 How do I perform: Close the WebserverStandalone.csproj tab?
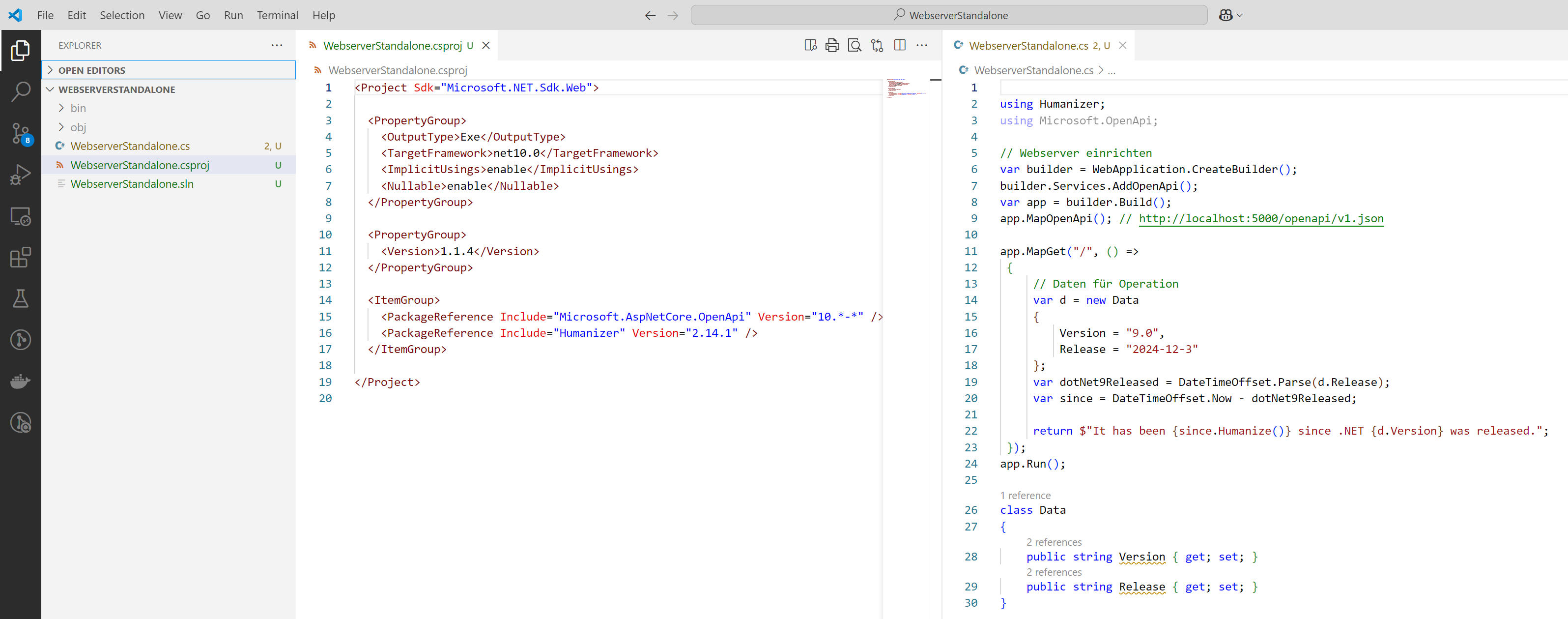(486, 45)
